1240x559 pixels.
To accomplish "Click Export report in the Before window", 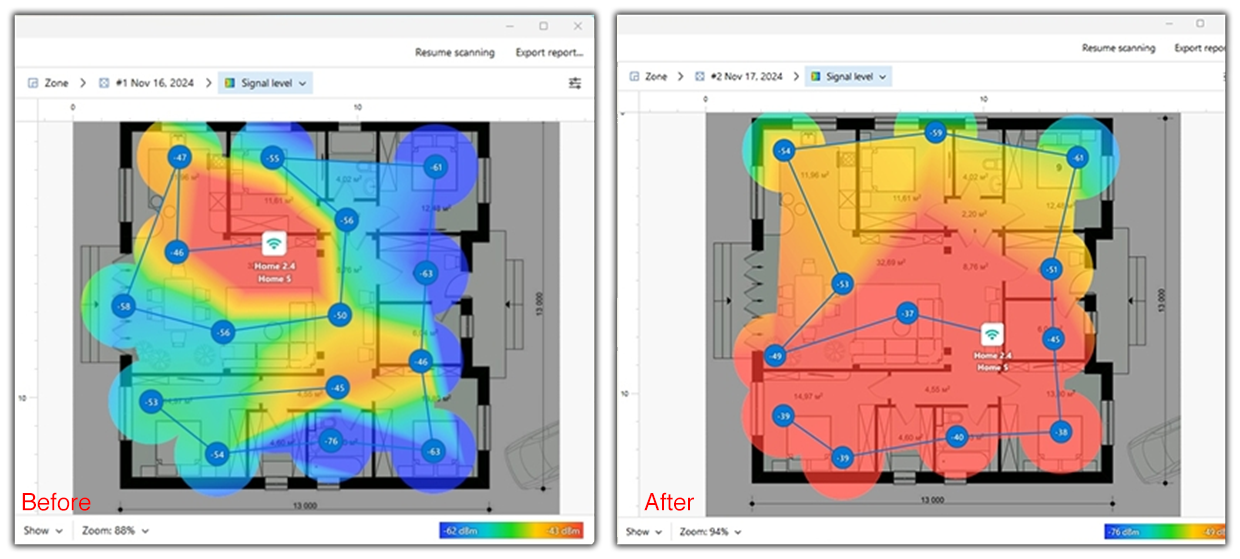I will [549, 52].
